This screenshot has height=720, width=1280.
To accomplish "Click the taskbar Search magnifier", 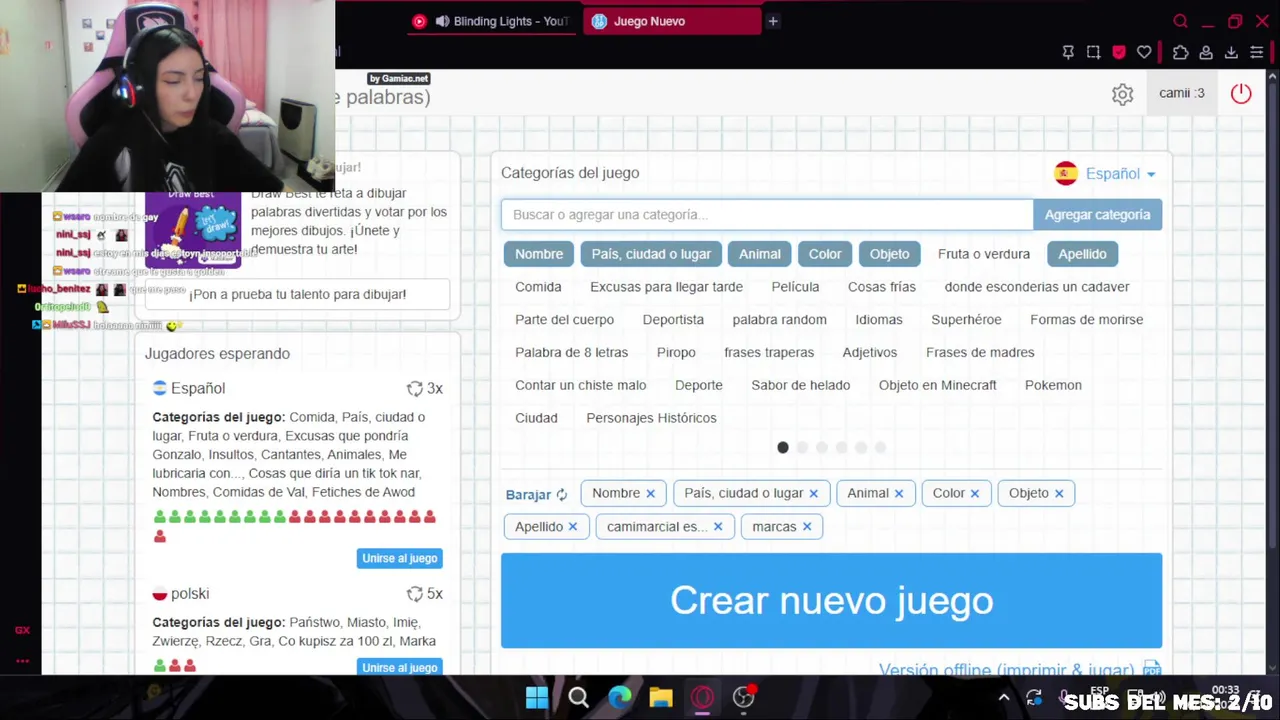I will (x=578, y=697).
